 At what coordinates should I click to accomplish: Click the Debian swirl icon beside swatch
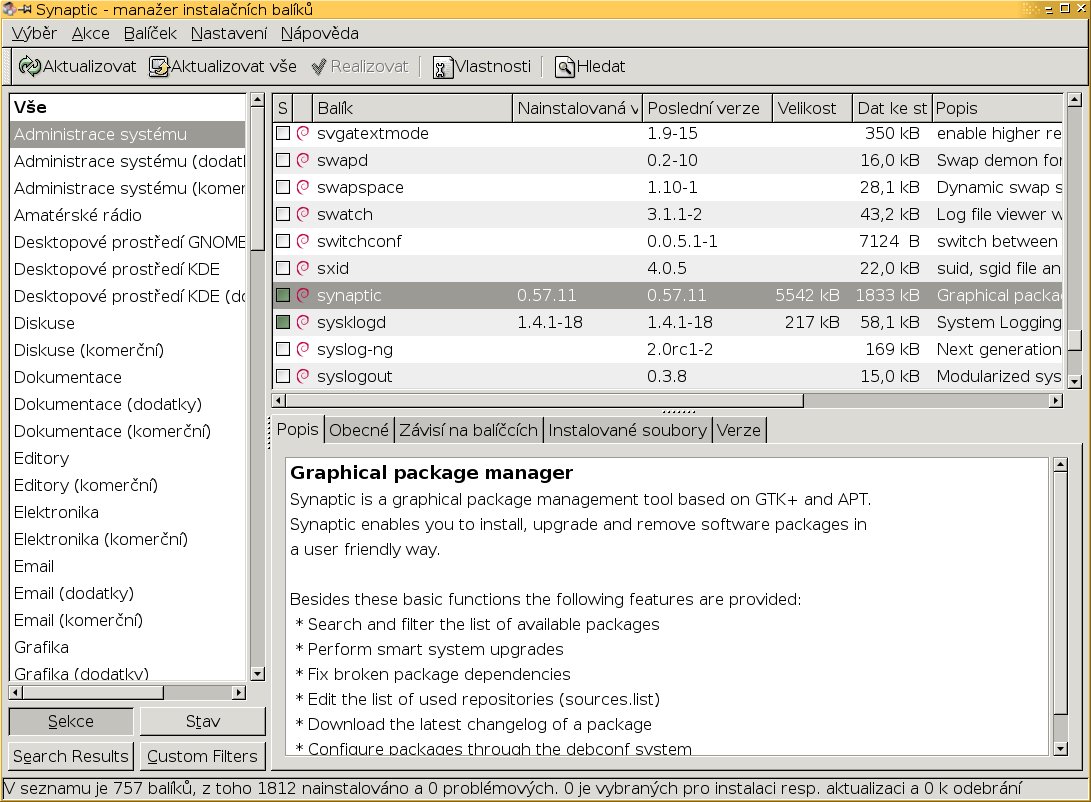click(303, 214)
